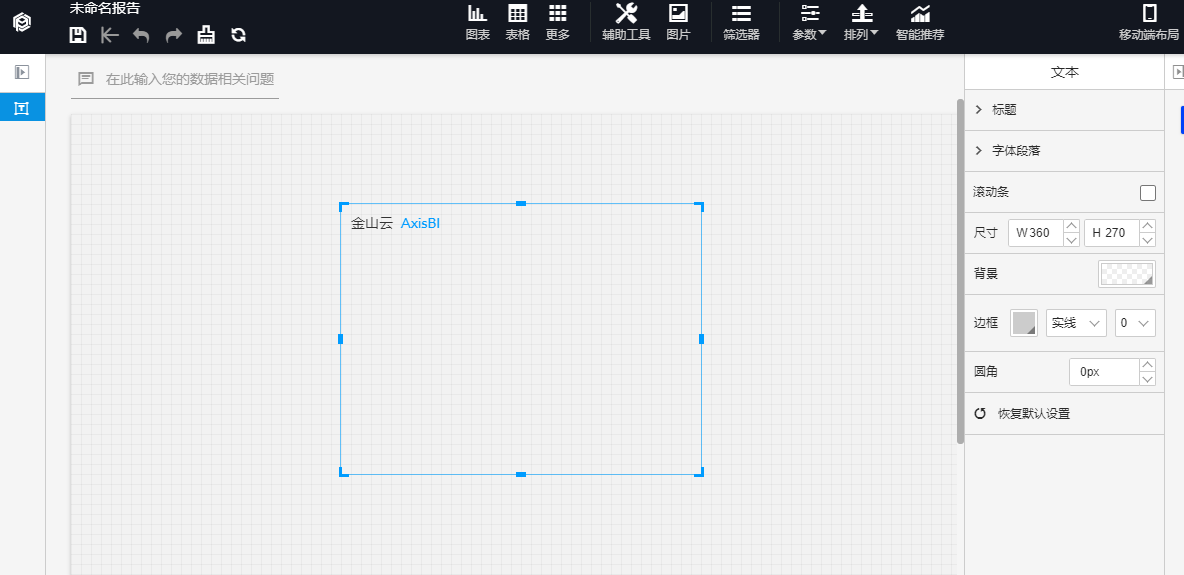Enable the 滚动条 scrollbar checkbox
This screenshot has width=1184, height=575.
pos(1148,193)
